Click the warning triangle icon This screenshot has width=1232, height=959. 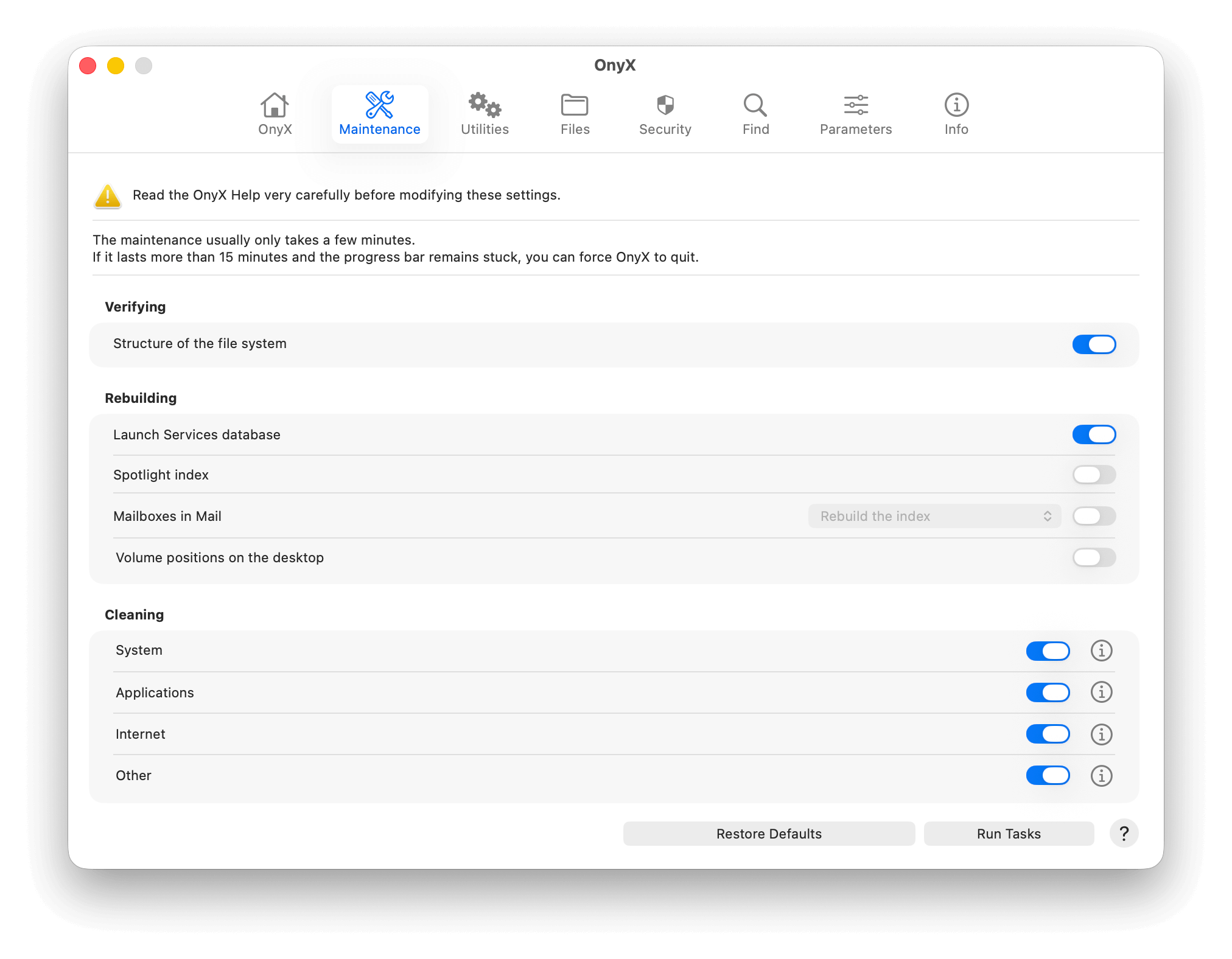point(107,195)
